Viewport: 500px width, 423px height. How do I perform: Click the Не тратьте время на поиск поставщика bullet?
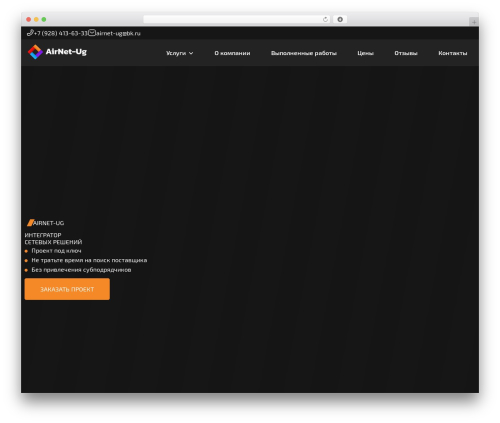point(89,260)
